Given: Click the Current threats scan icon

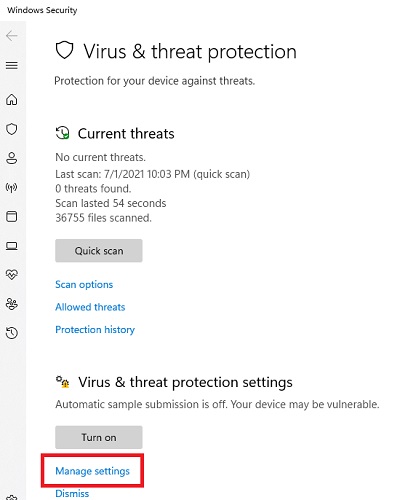Looking at the screenshot, I should pyautogui.click(x=62, y=133).
